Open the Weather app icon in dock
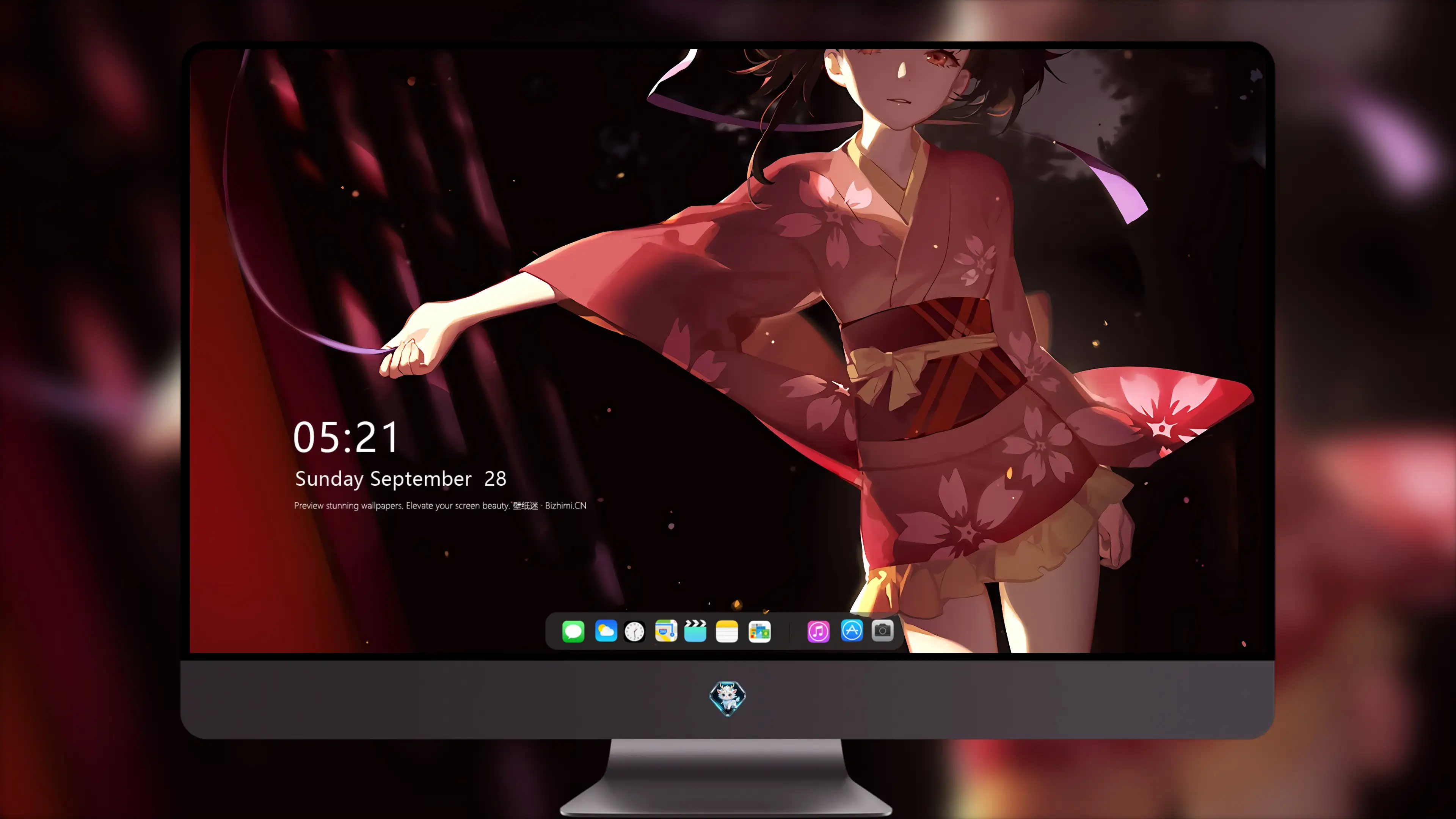Screen dimensions: 1456x819 [606, 631]
